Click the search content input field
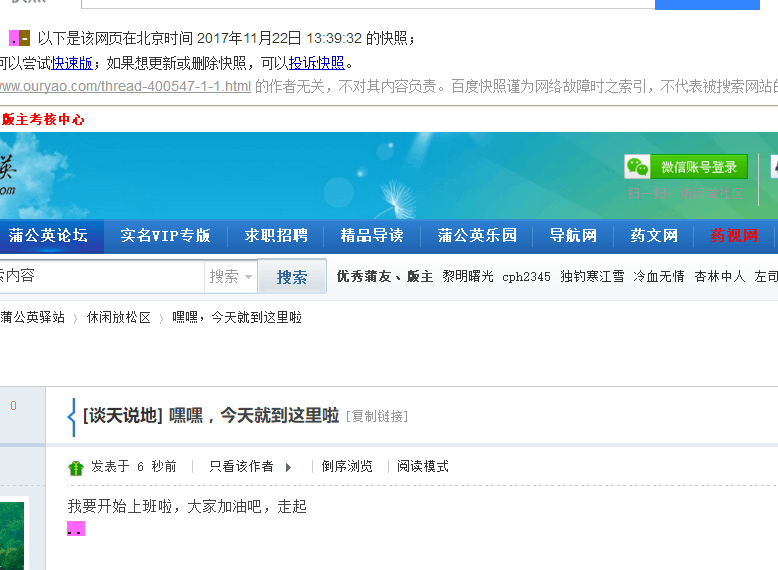Screen dimensions: 778x570 [102, 276]
